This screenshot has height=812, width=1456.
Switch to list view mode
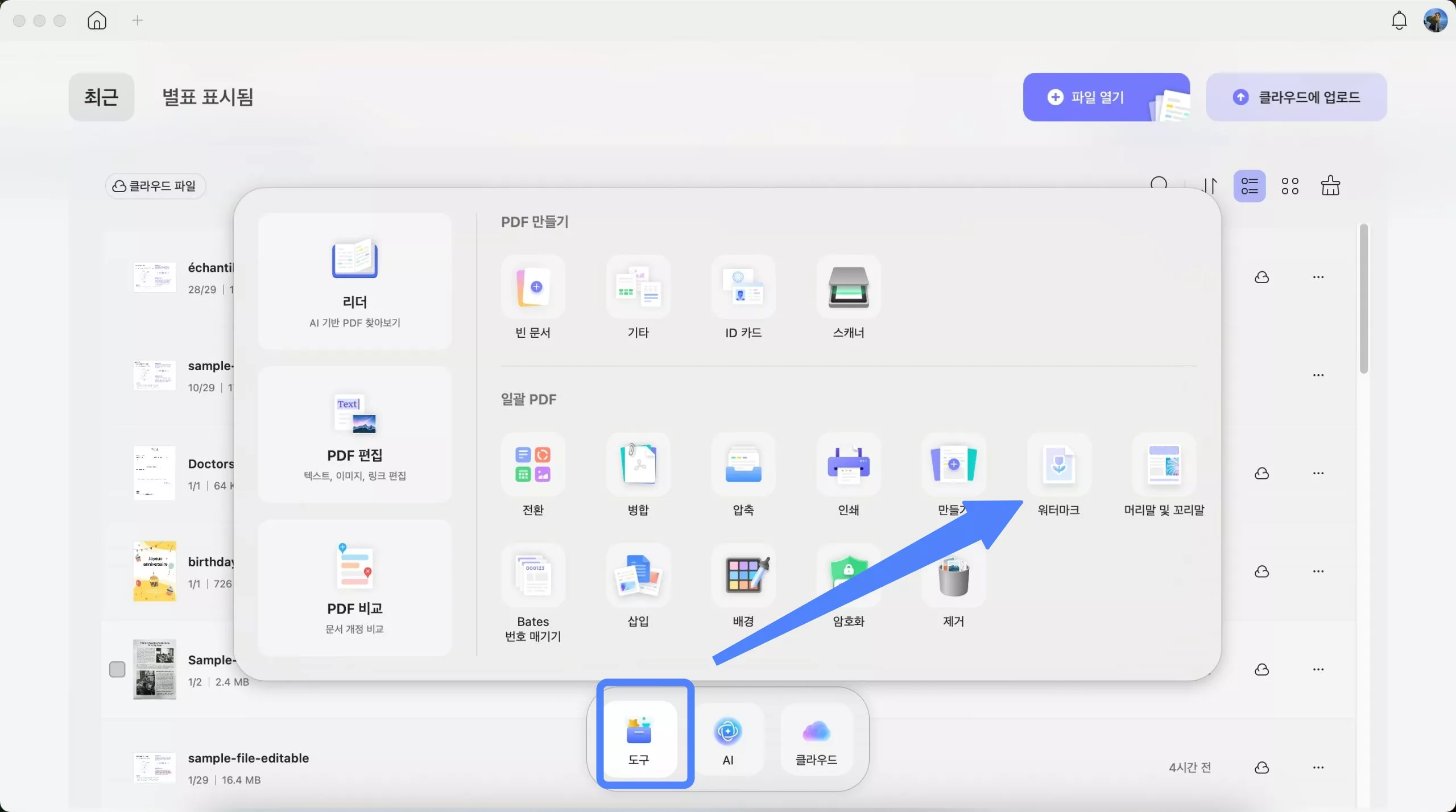tap(1249, 186)
